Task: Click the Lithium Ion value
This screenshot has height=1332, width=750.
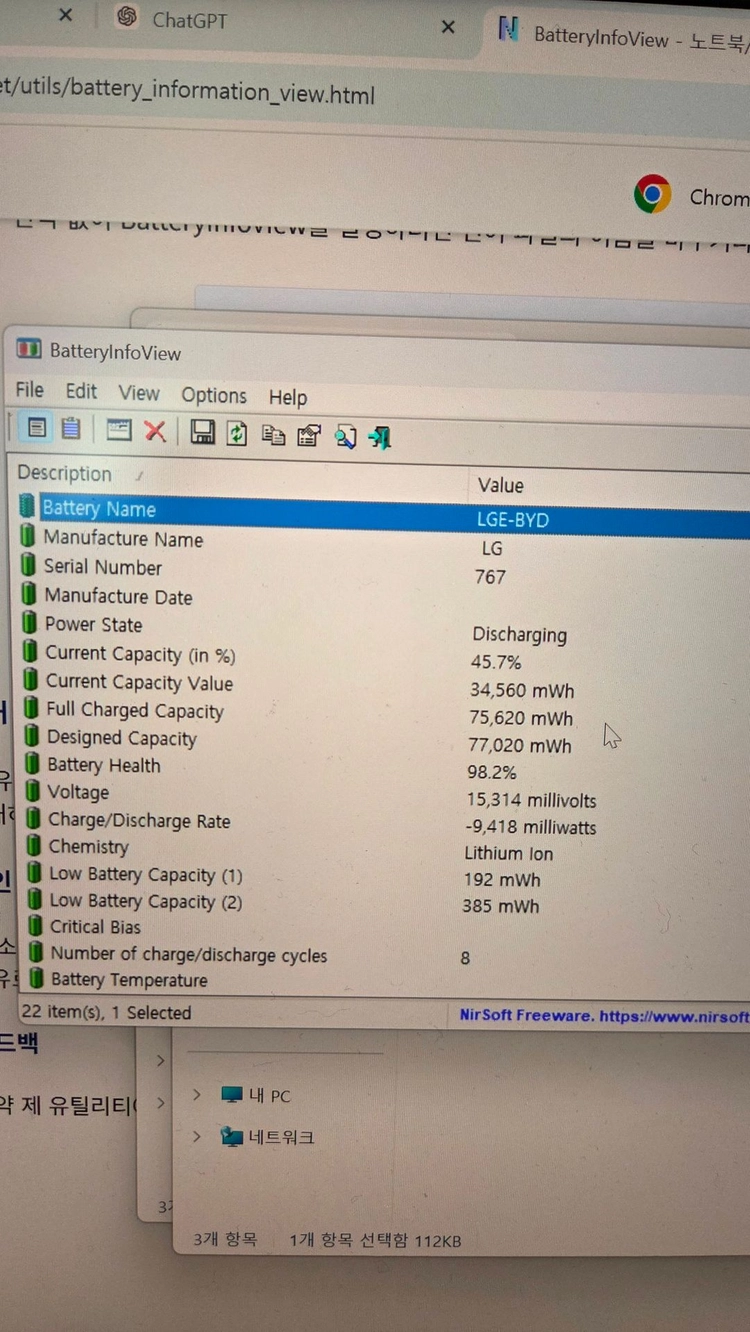Action: point(508,854)
